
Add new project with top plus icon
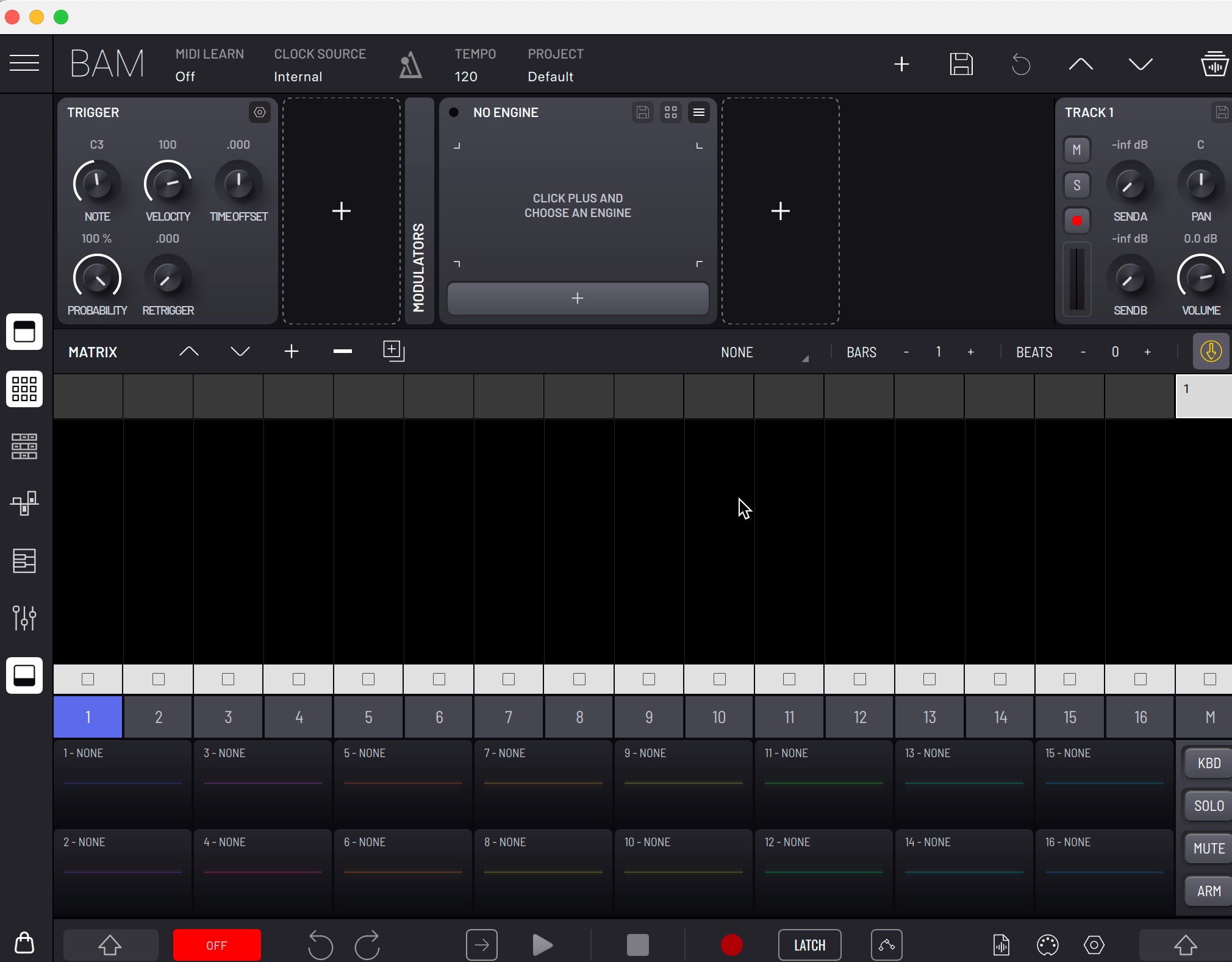[901, 64]
